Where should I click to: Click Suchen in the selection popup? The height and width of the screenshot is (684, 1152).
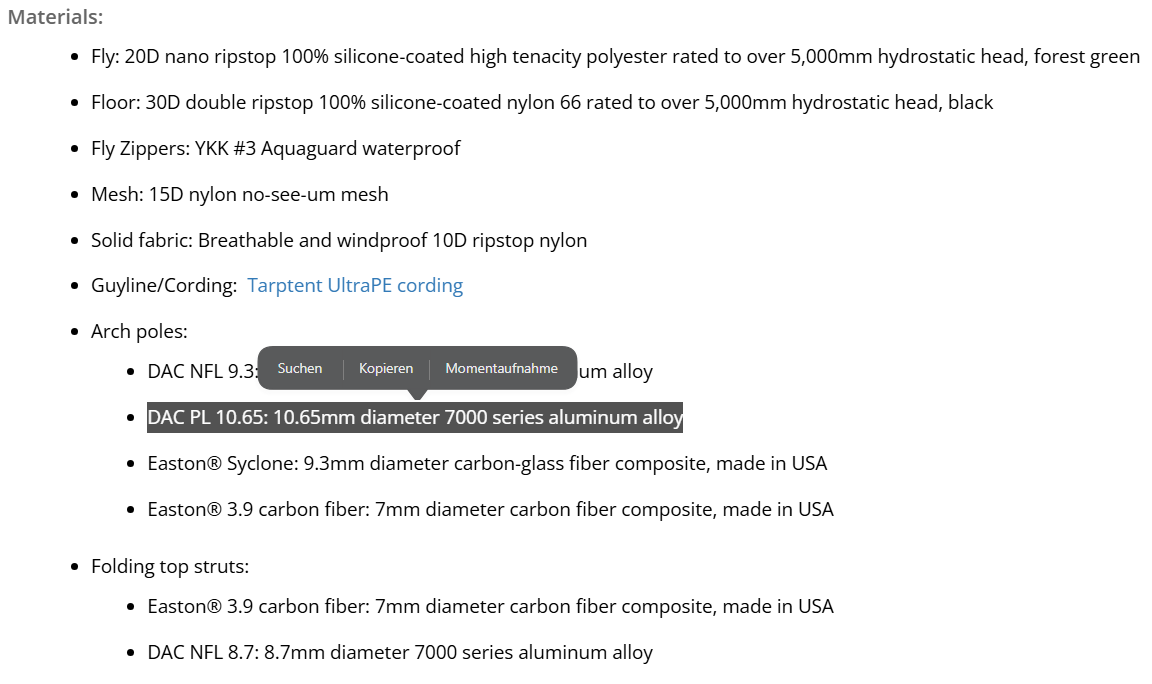click(300, 368)
